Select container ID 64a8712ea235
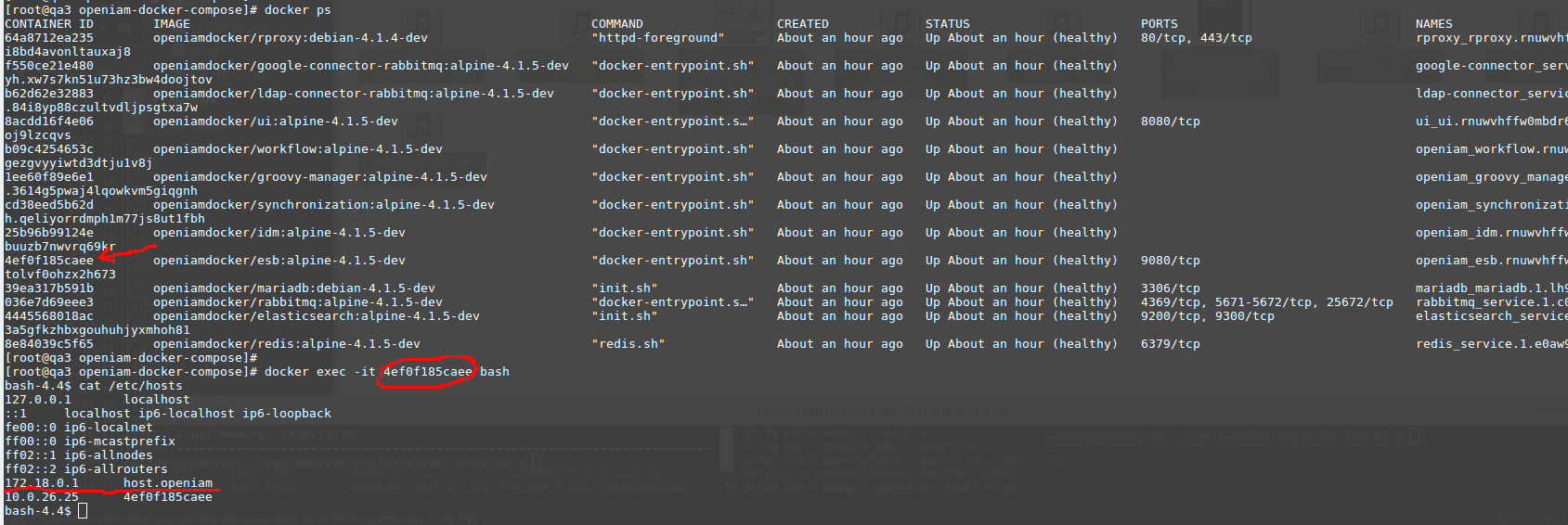Screen dimensions: 1568x525 48,38
